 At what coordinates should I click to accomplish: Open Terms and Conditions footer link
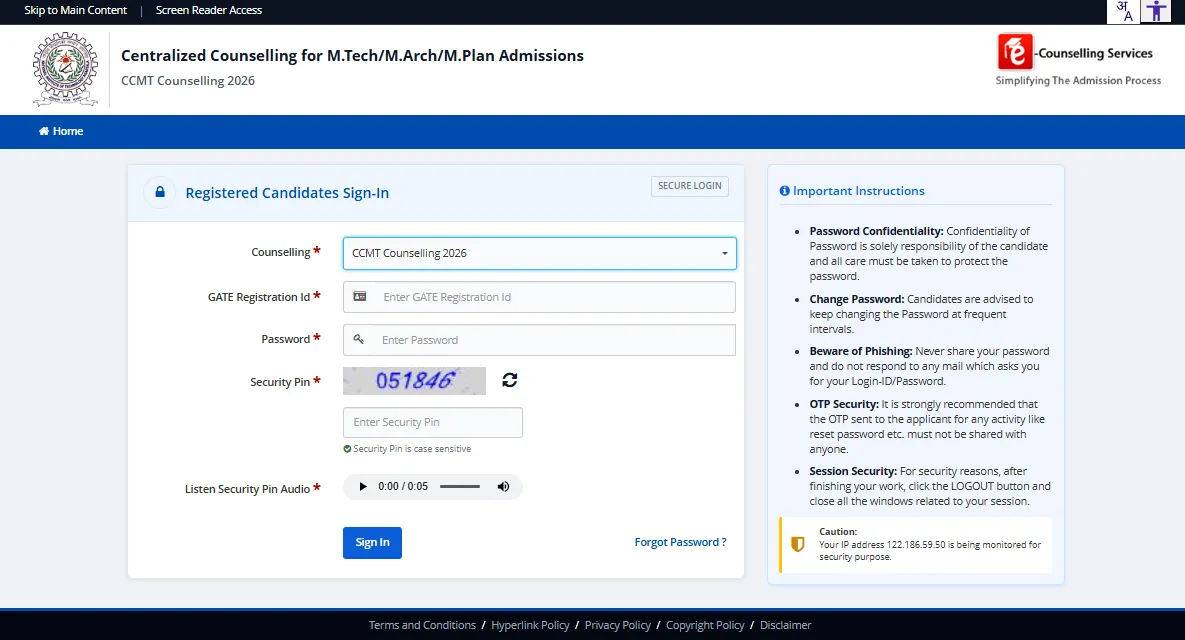pyautogui.click(x=422, y=626)
